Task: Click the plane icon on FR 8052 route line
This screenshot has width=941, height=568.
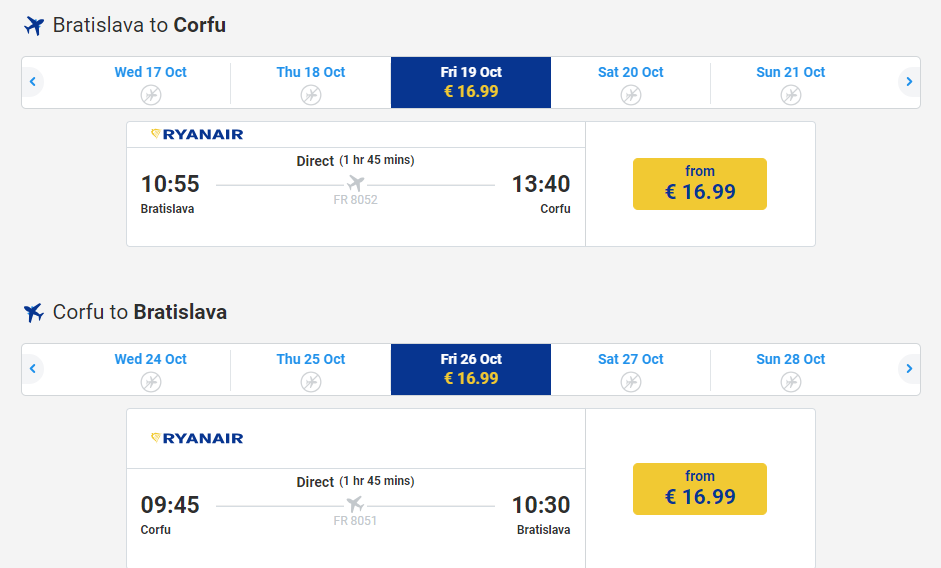Action: pos(356,184)
